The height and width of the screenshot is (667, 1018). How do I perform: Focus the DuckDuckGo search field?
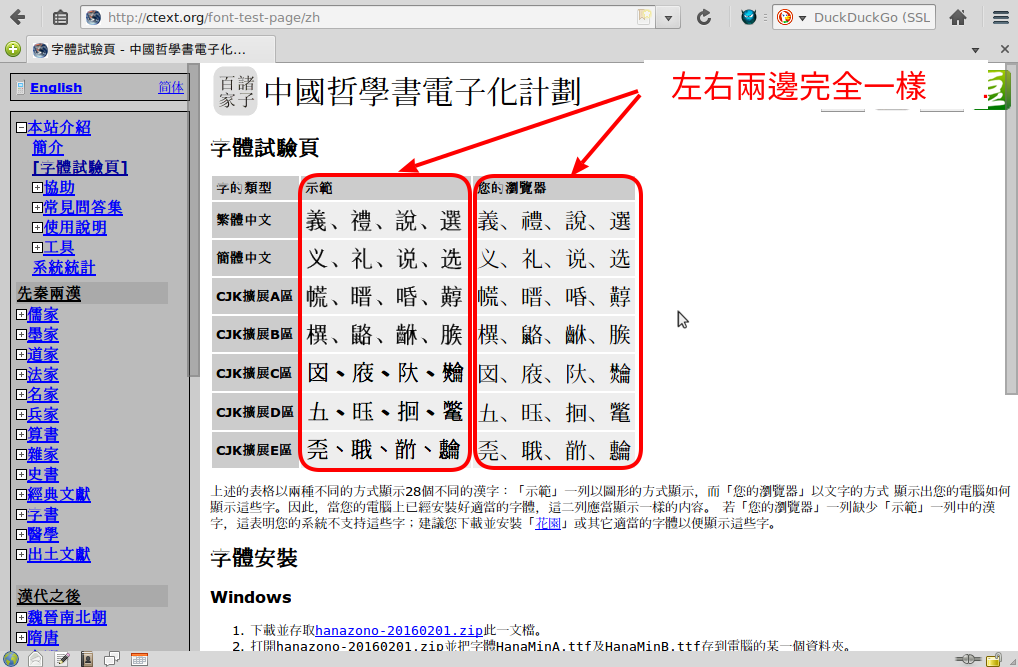coord(872,18)
